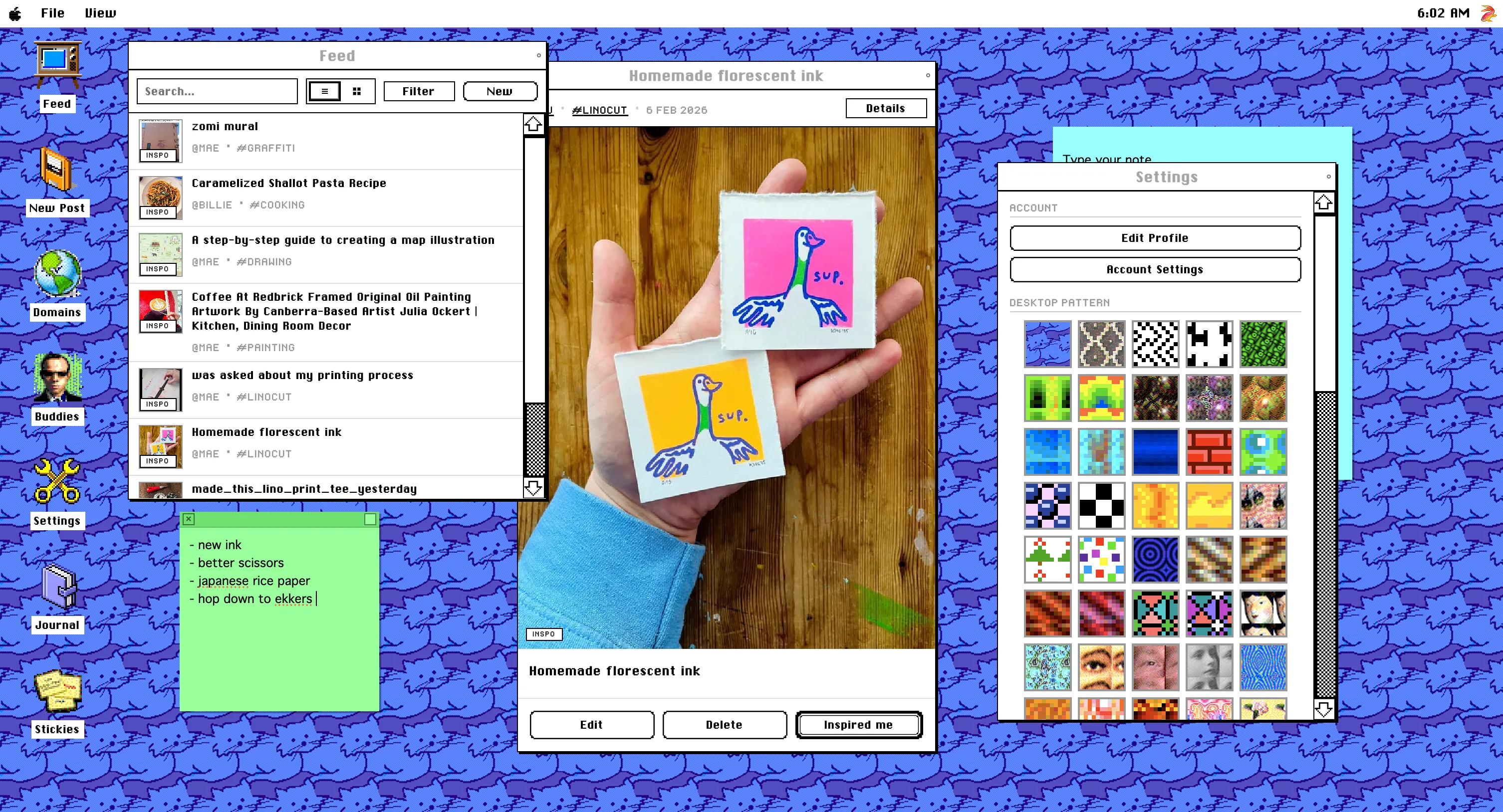Open the View menu
The image size is (1503, 812).
100,13
